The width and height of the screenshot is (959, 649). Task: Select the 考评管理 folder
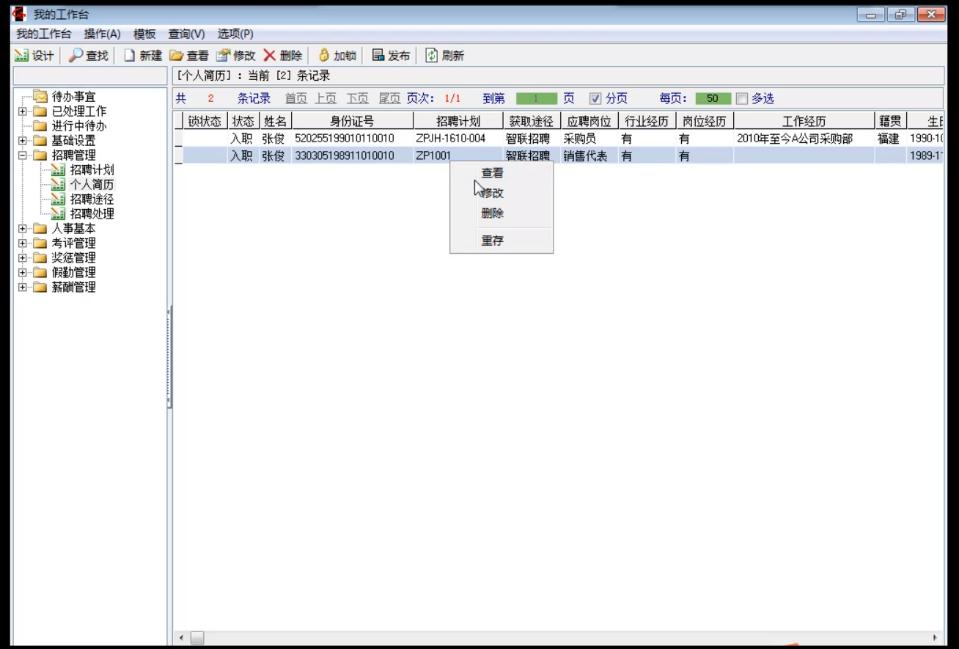(x=73, y=243)
